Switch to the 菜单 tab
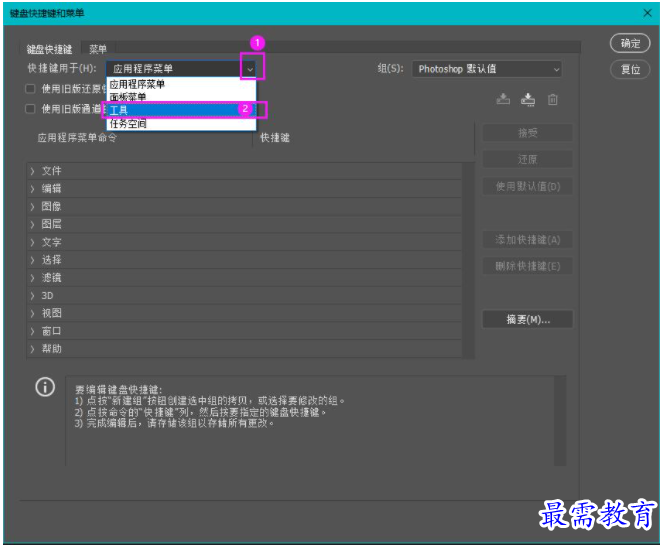This screenshot has height=546, width=663. (x=98, y=49)
